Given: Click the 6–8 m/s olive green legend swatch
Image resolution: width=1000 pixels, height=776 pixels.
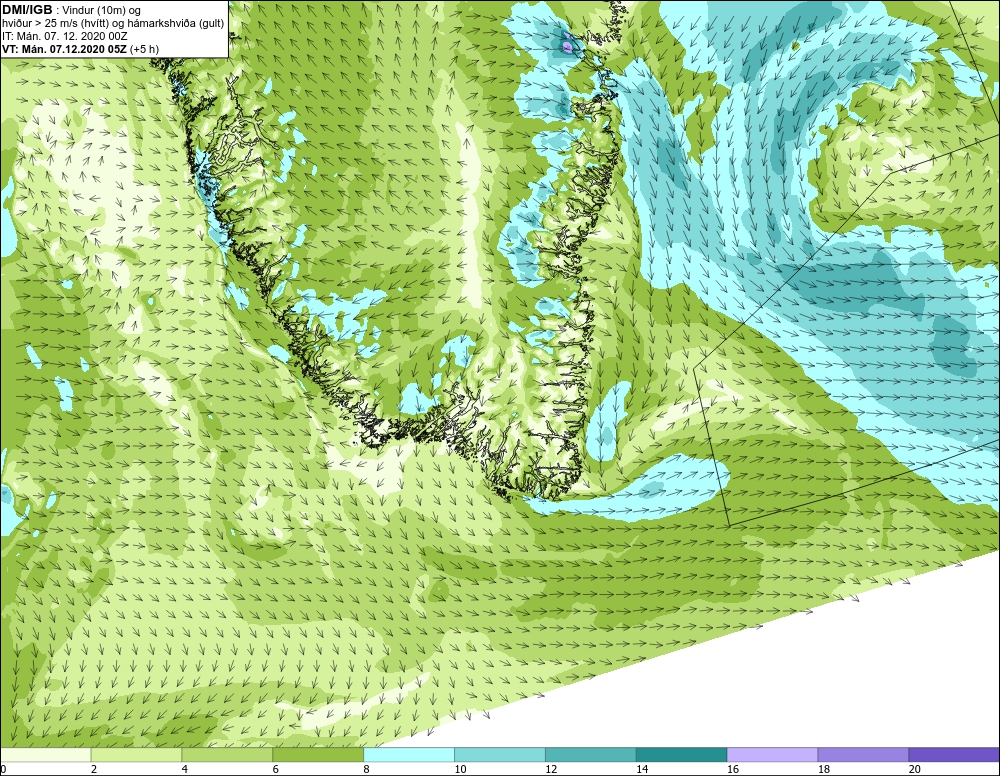Looking at the screenshot, I should point(318,755).
